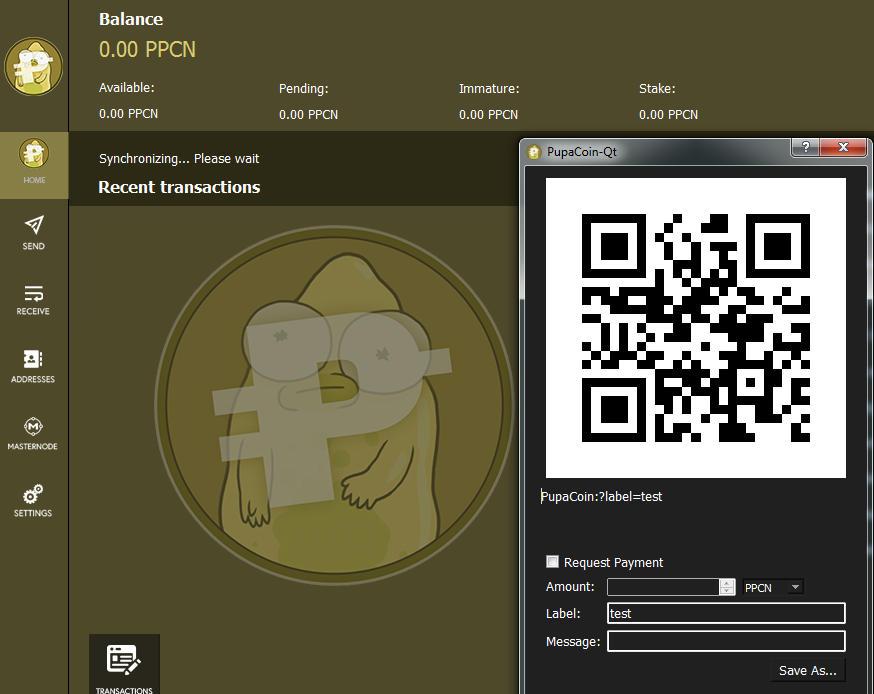Click the Stake 0.00 PPCN value
This screenshot has width=874, height=694.
tap(668, 114)
